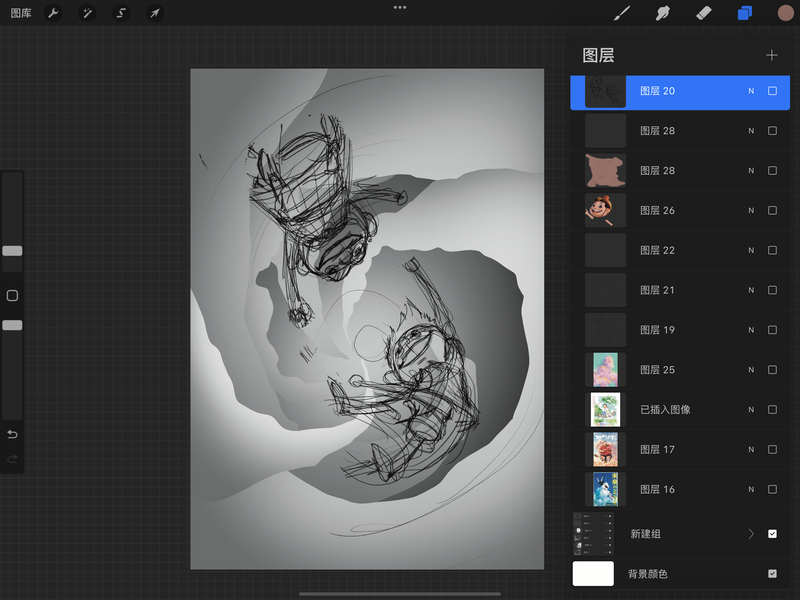Select the Smudge tool

(662, 13)
